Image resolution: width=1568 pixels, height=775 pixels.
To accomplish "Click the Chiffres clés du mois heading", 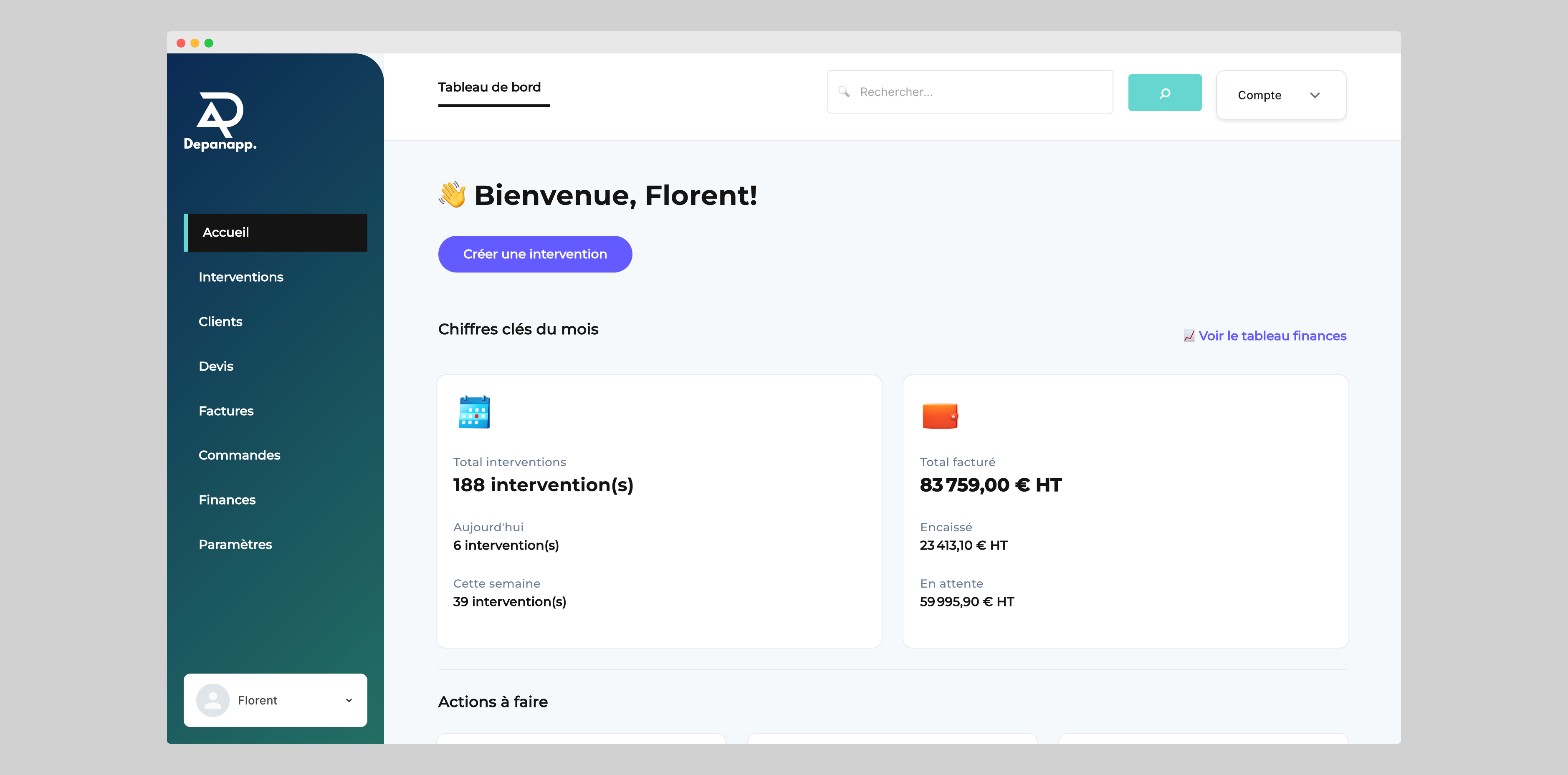I will point(518,329).
